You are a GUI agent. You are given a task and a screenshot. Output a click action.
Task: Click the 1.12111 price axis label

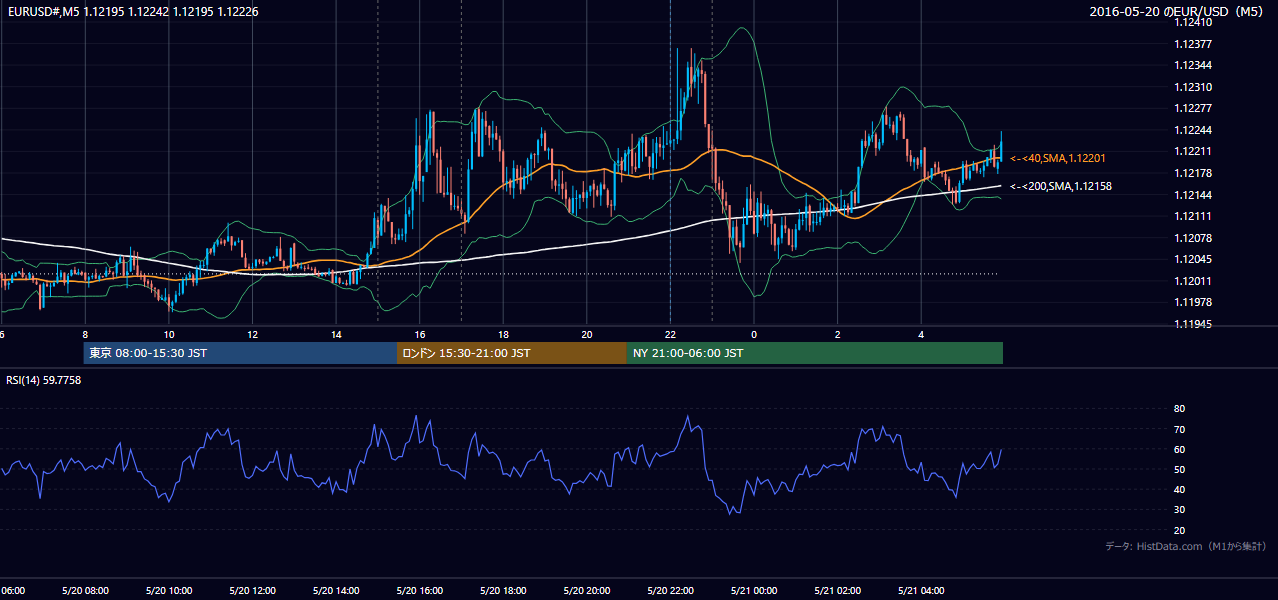(1192, 216)
